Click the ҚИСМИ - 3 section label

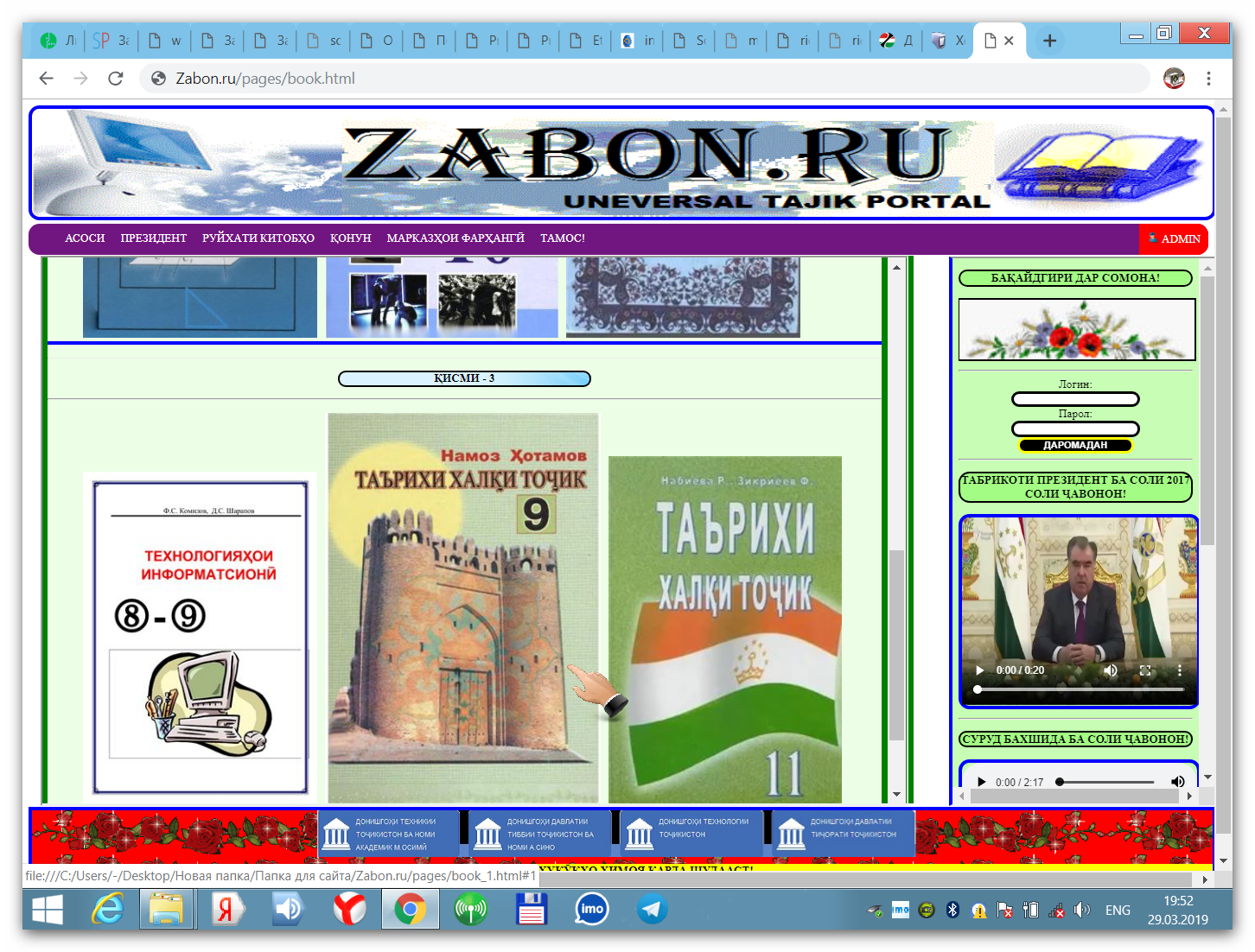[x=464, y=378]
